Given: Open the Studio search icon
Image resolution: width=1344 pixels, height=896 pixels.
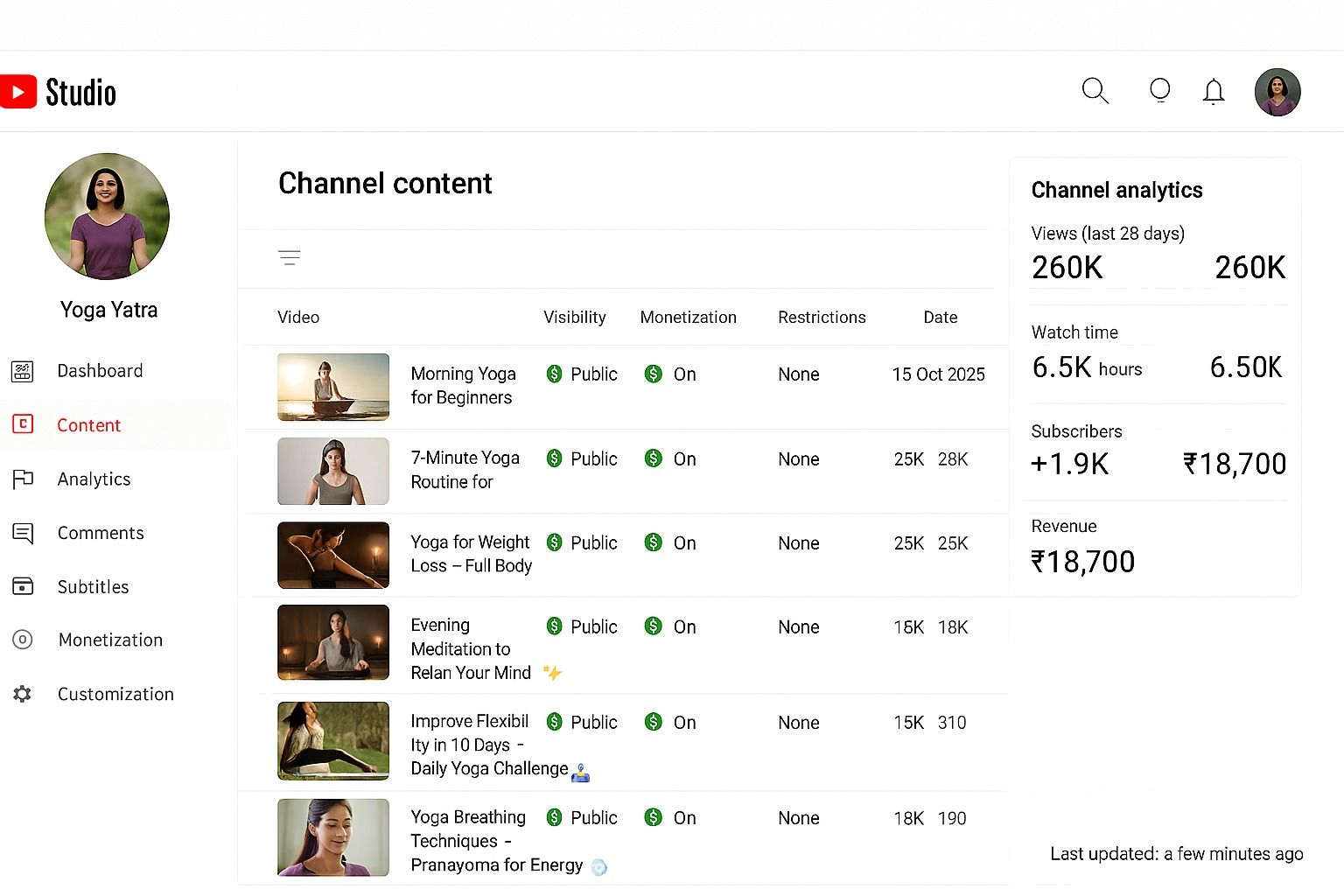Looking at the screenshot, I should [x=1095, y=90].
